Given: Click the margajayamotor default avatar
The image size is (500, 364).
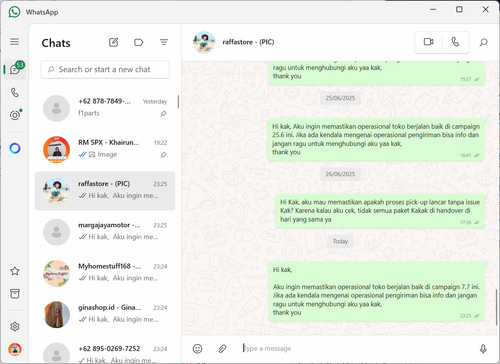Looking at the screenshot, I should coord(57,232).
